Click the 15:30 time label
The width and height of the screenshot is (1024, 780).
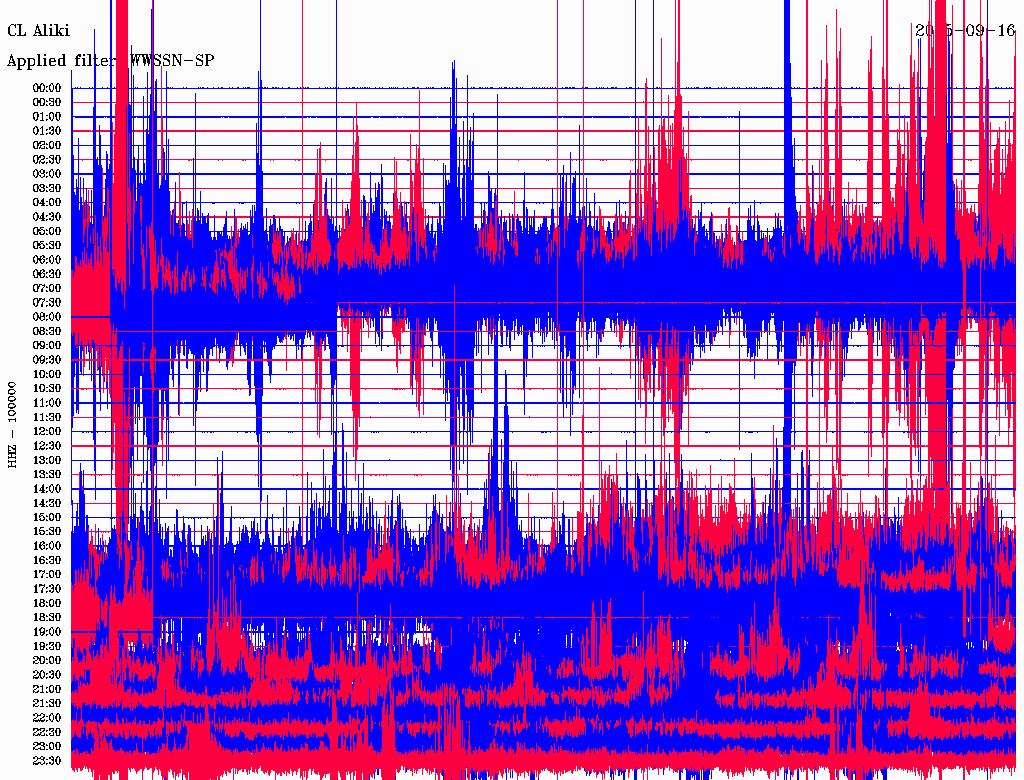click(47, 532)
